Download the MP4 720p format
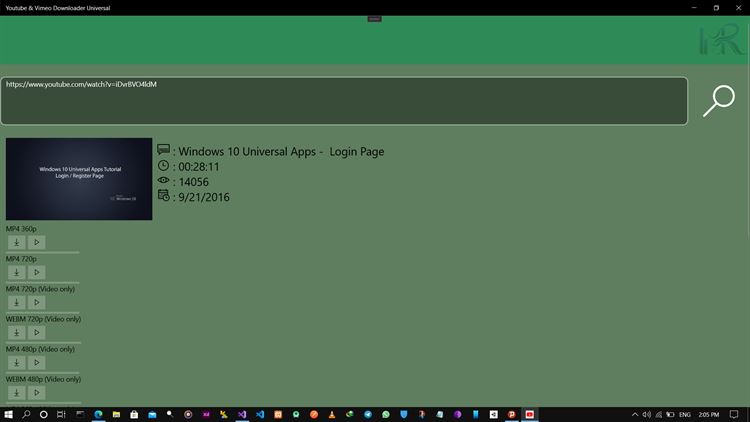Viewport: 750px width, 422px height. (x=17, y=272)
